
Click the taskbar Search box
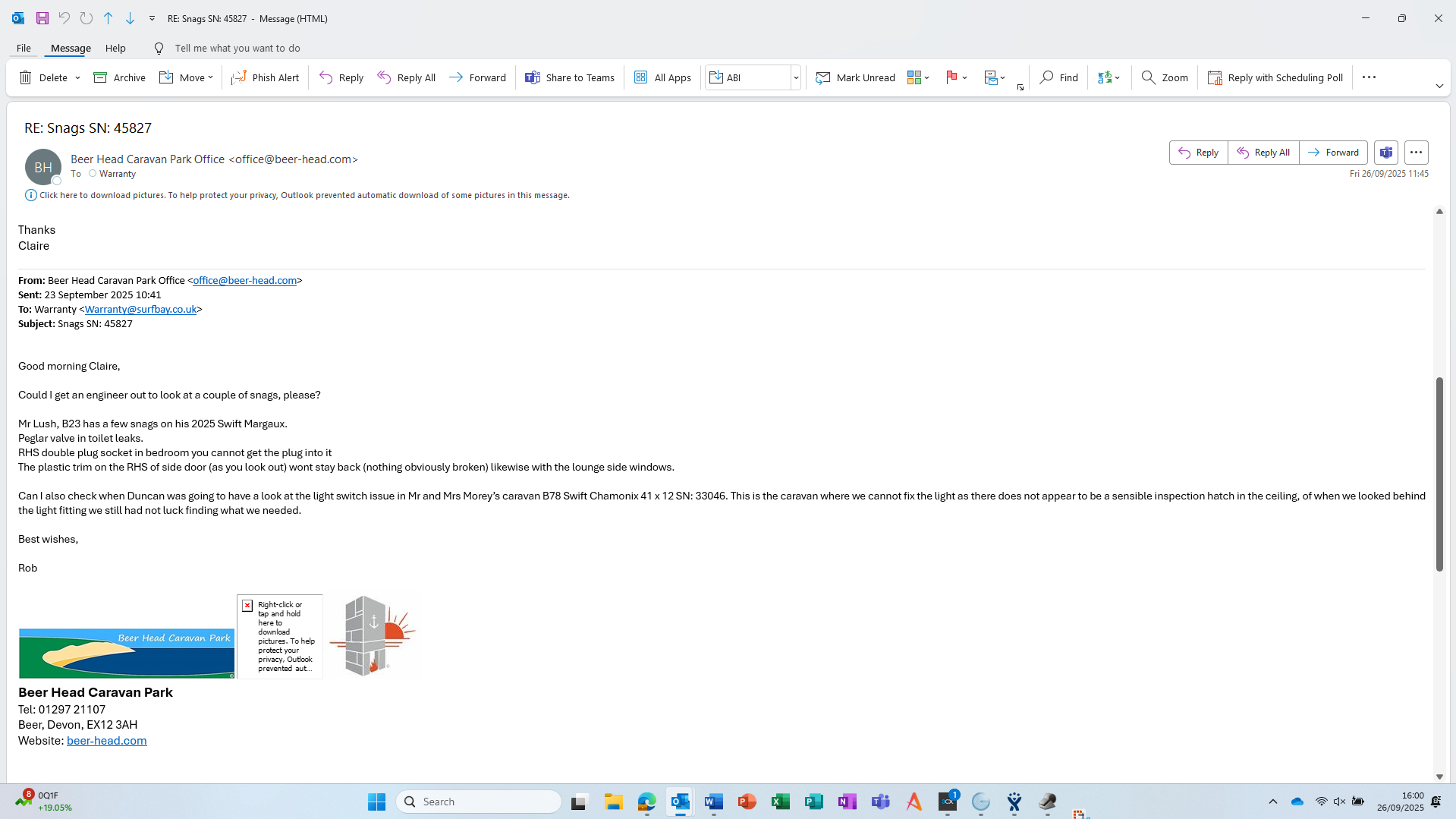[479, 802]
